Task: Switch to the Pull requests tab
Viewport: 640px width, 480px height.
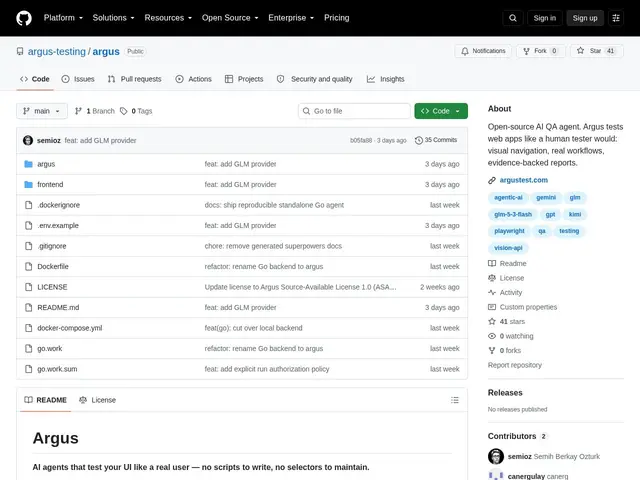Action: (135, 79)
